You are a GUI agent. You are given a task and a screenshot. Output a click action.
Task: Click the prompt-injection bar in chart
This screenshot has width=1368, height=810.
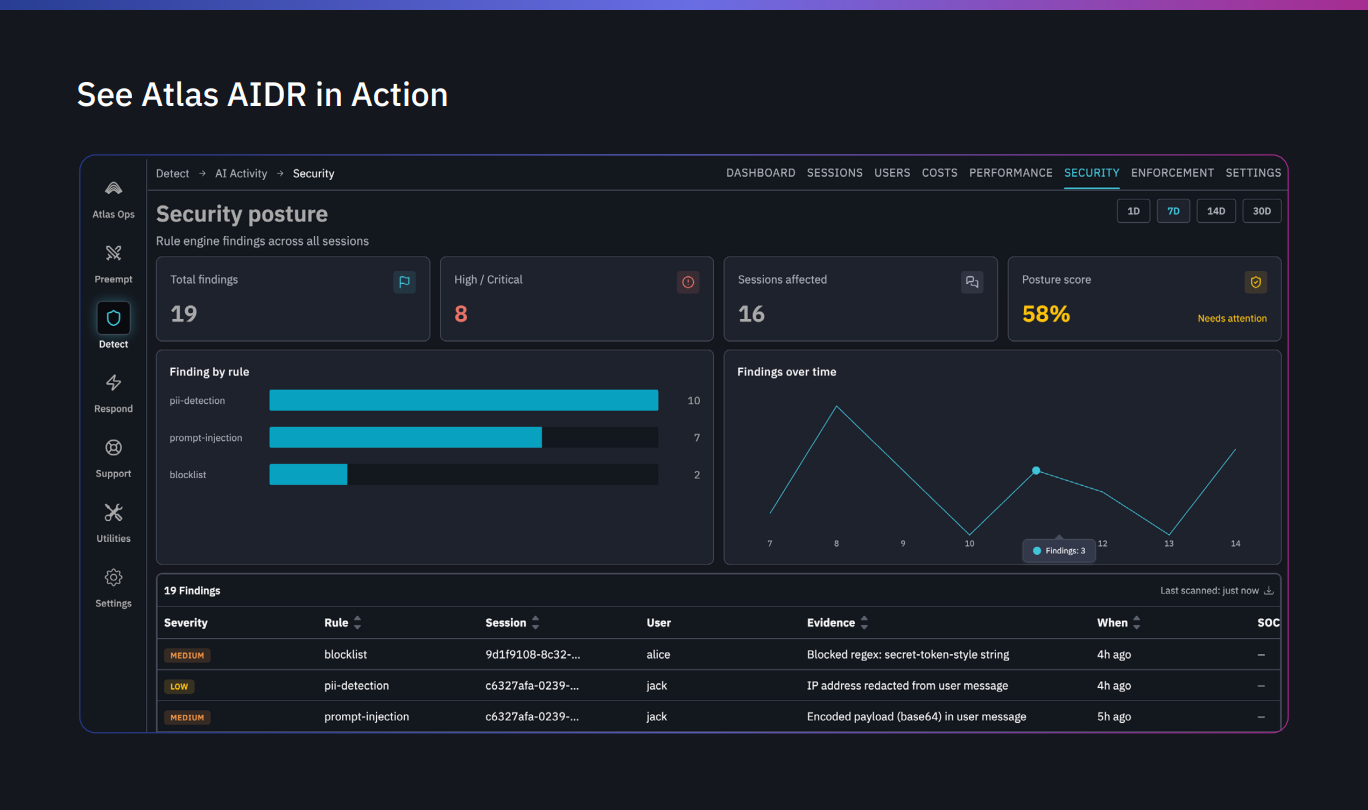click(406, 437)
